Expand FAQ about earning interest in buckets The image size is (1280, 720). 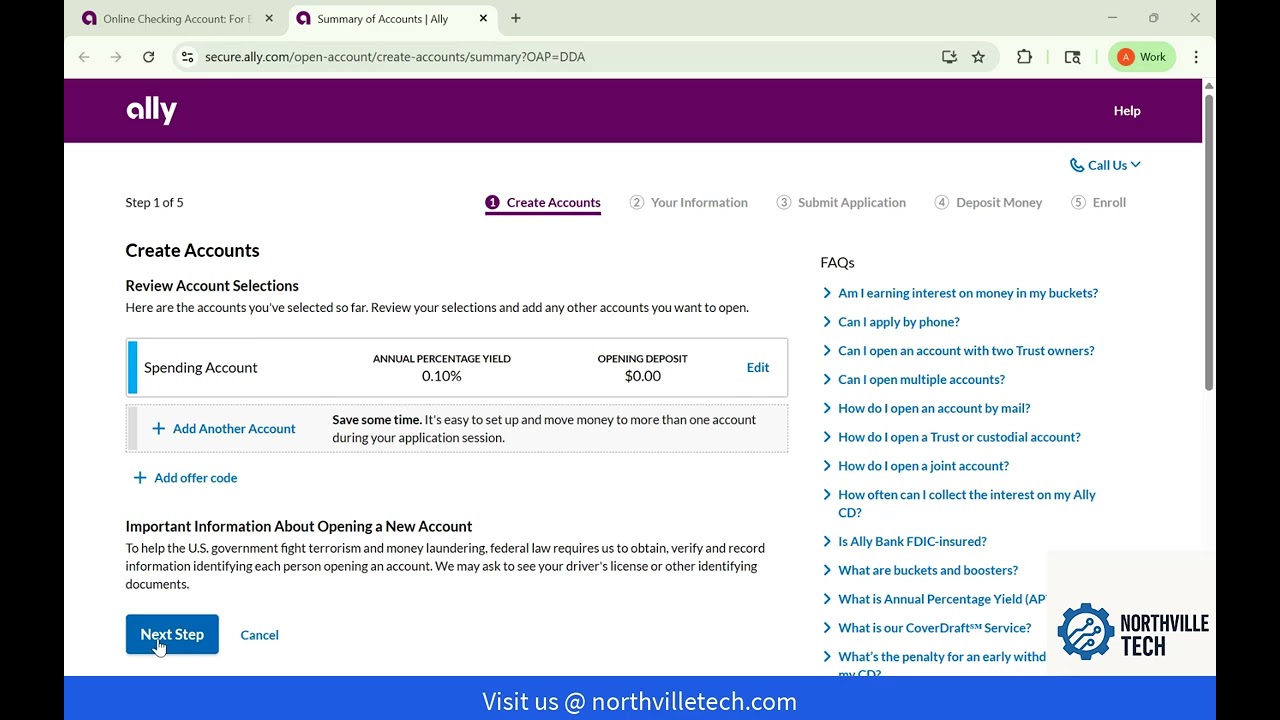coord(968,293)
